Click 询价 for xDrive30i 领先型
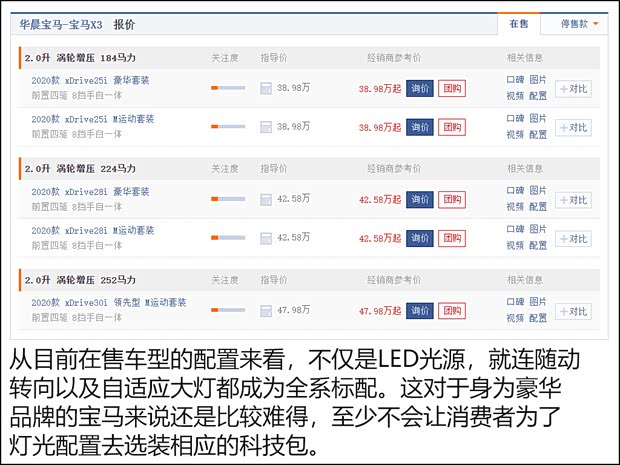 [420, 311]
